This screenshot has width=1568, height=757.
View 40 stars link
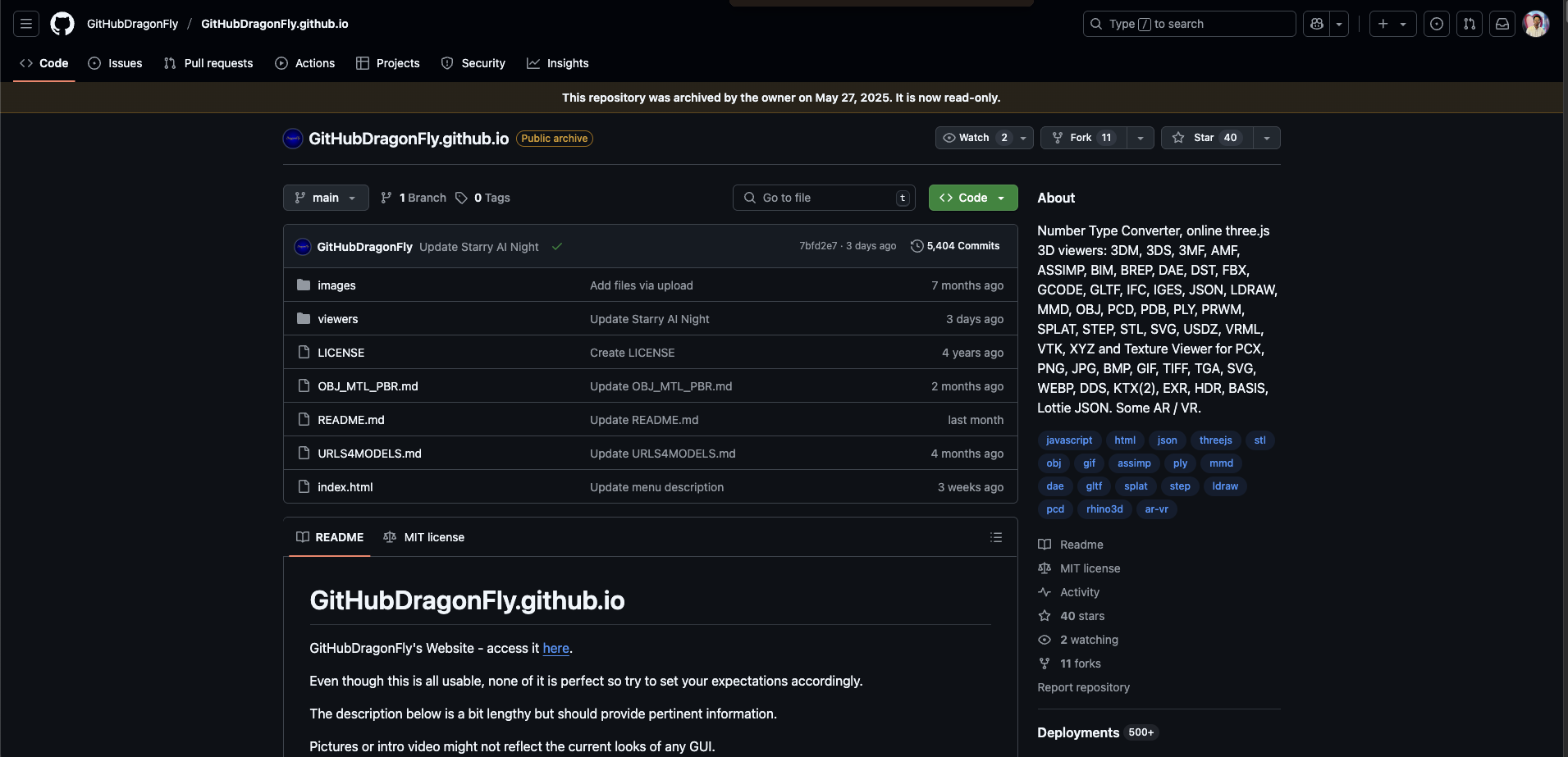(1072, 616)
